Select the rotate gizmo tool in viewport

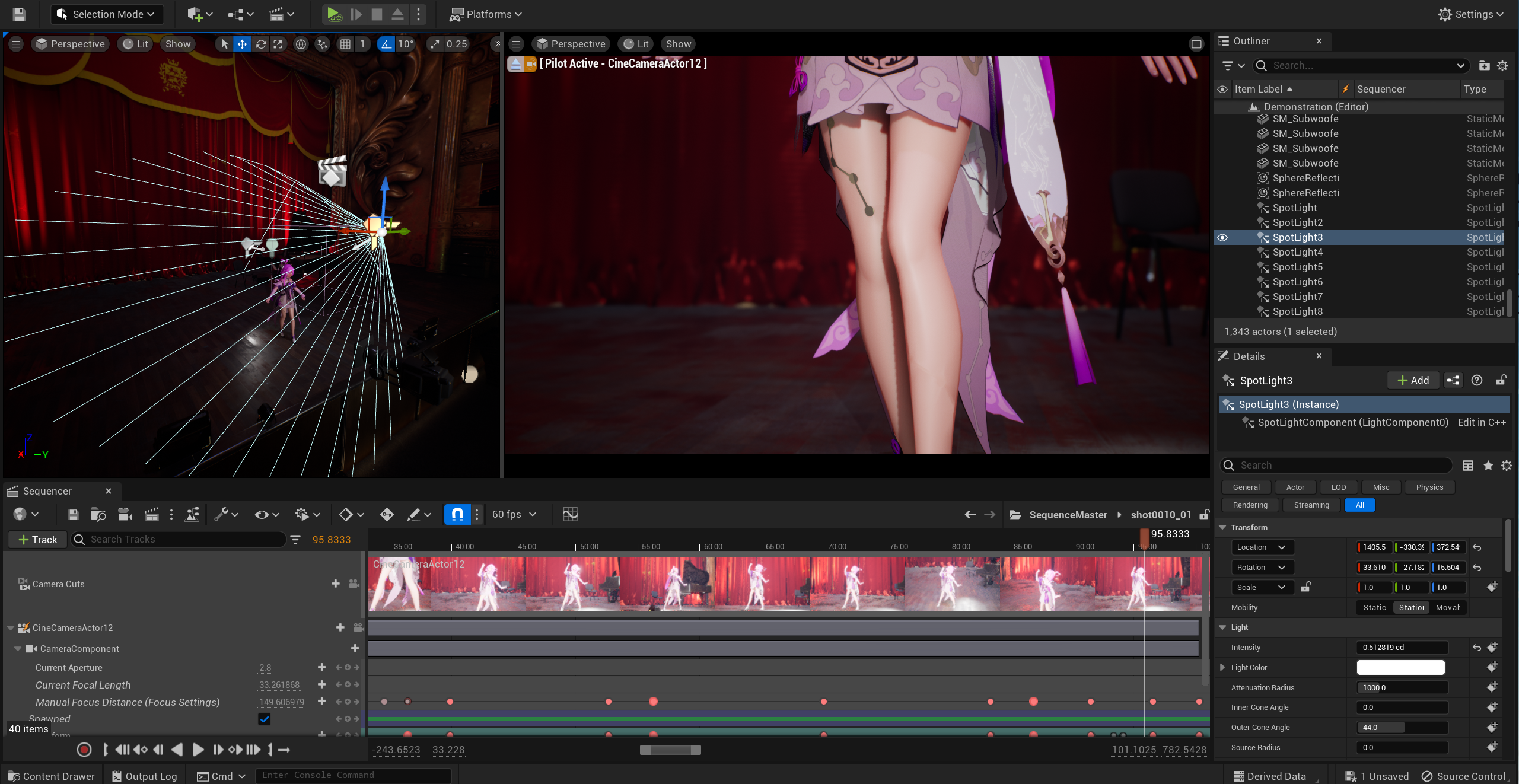pyautogui.click(x=260, y=44)
